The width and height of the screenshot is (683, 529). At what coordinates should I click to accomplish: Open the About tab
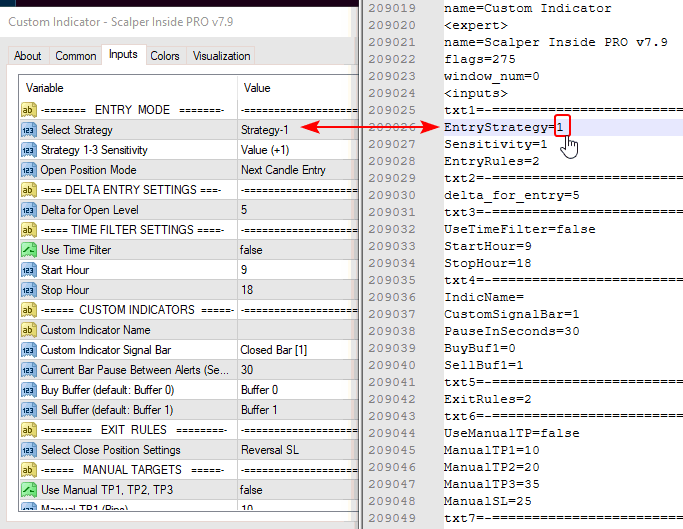click(x=27, y=56)
